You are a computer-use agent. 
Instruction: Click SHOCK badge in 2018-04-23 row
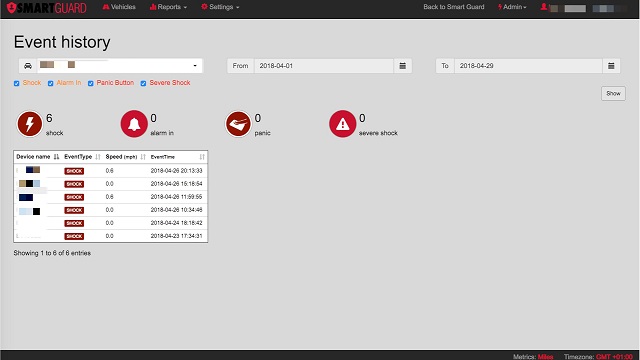[74, 236]
